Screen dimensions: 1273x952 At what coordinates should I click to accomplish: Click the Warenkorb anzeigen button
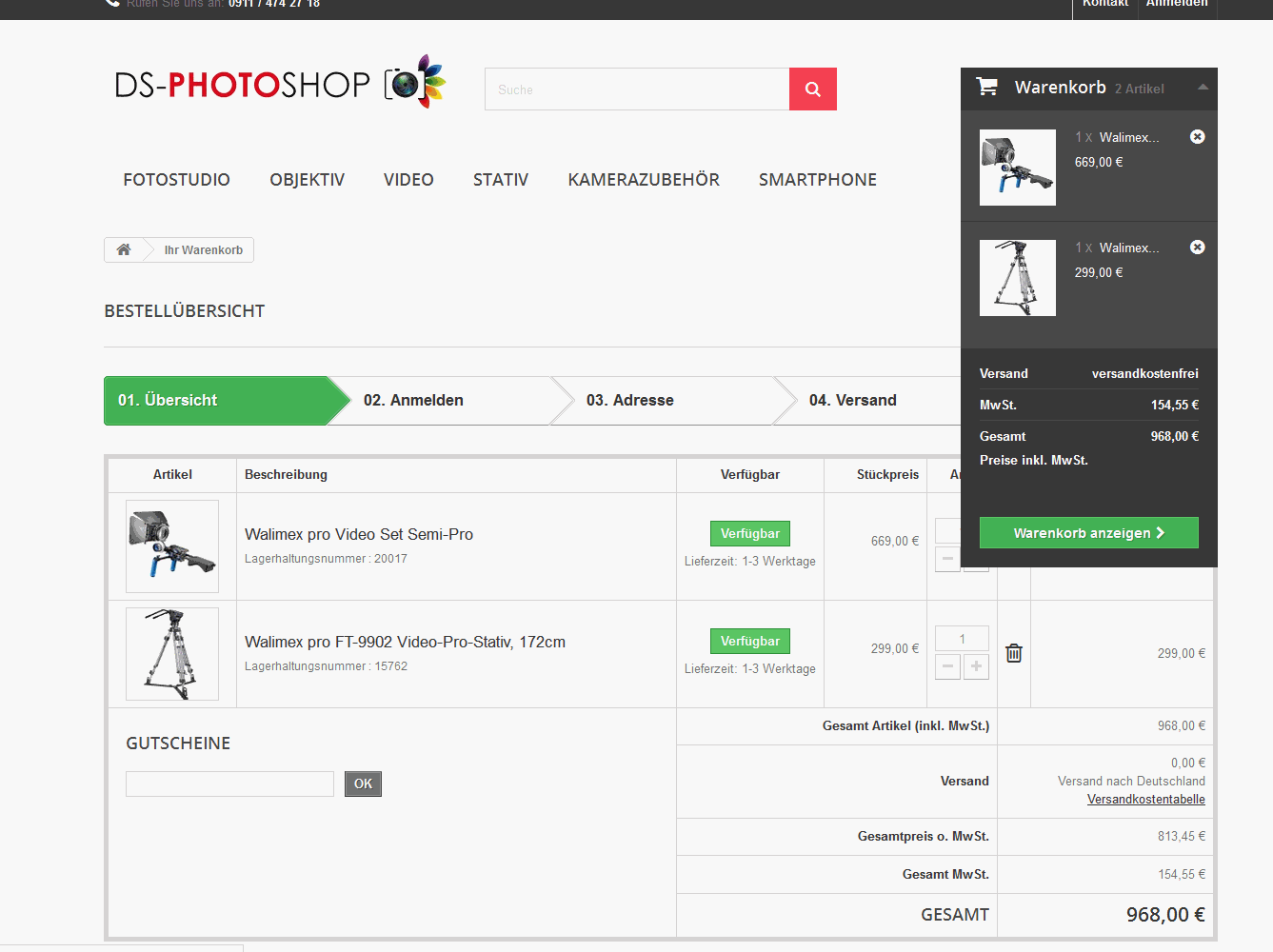(1089, 533)
